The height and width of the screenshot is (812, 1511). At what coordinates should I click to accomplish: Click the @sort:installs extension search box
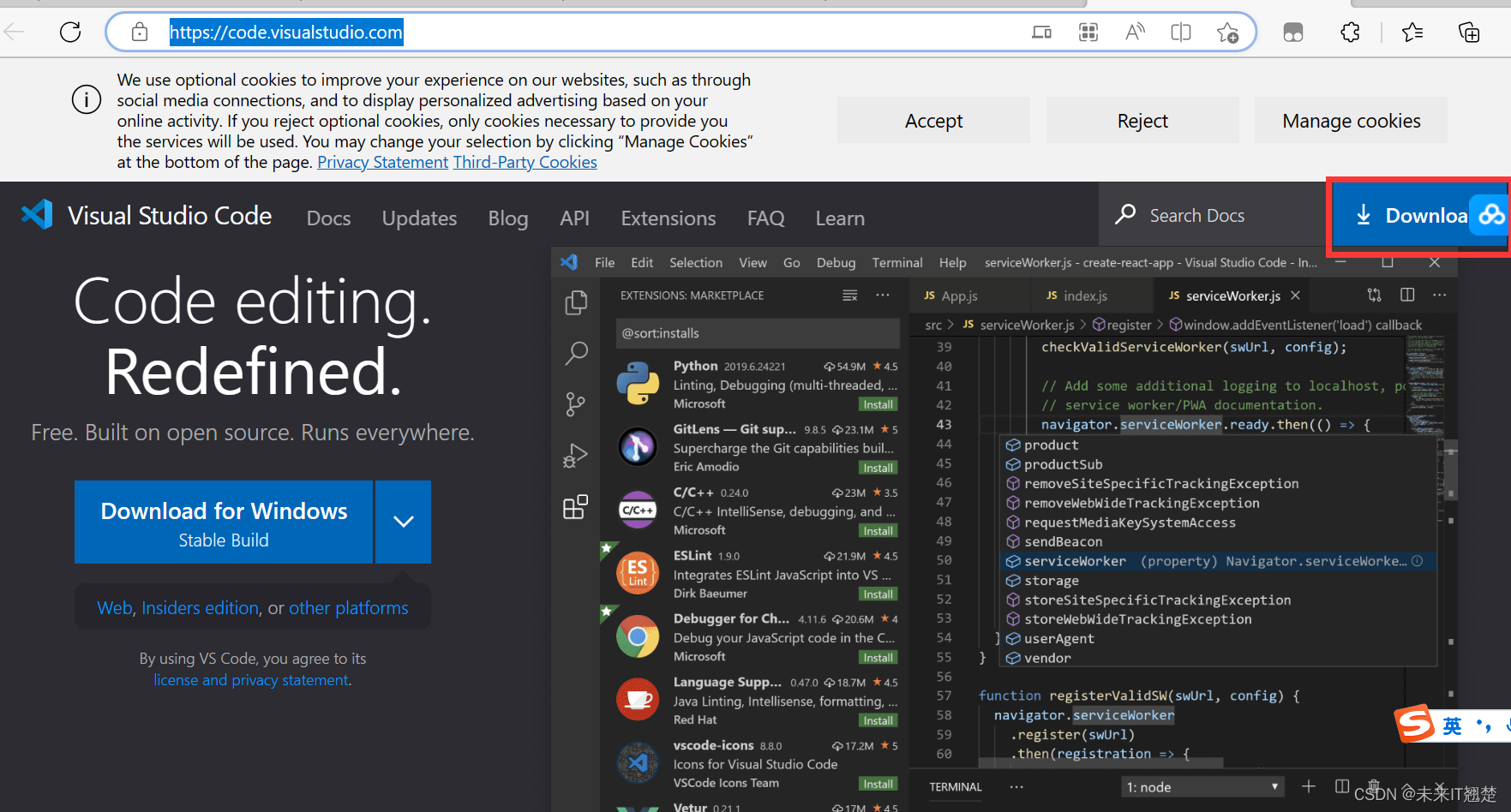point(758,333)
